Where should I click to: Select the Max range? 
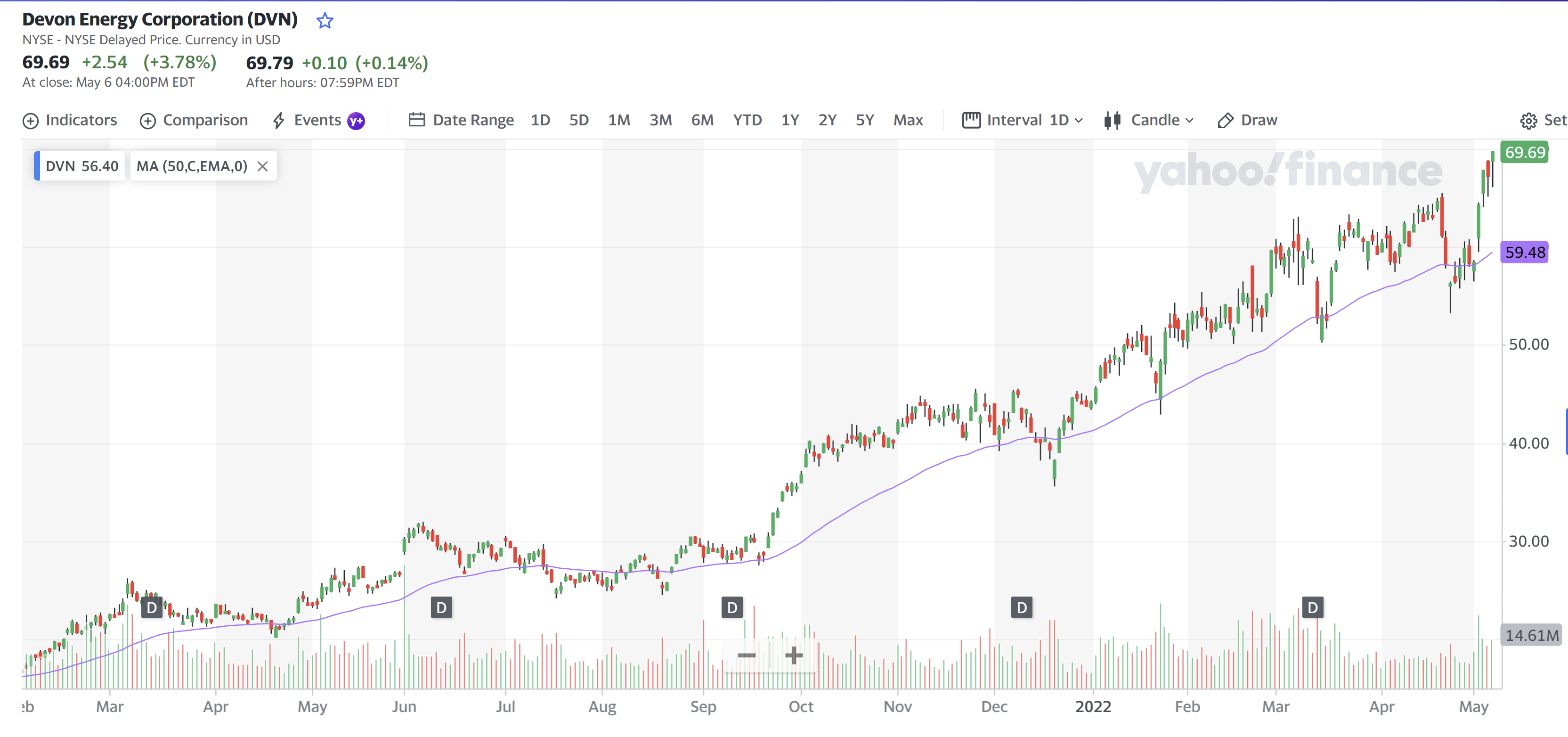(908, 120)
